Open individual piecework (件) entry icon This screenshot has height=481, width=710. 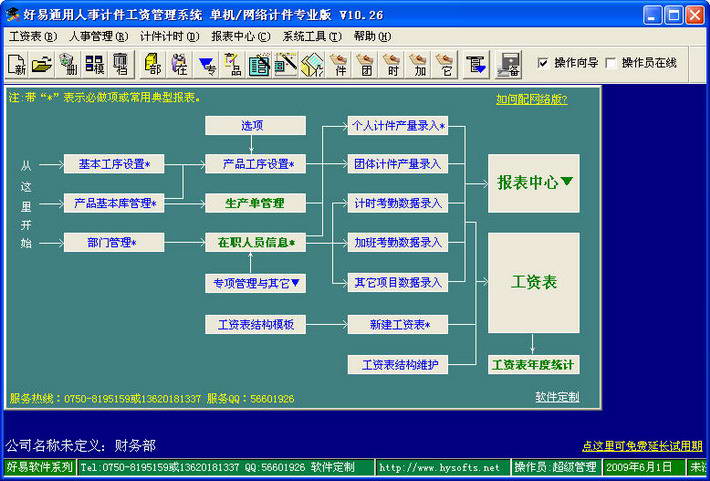click(339, 64)
